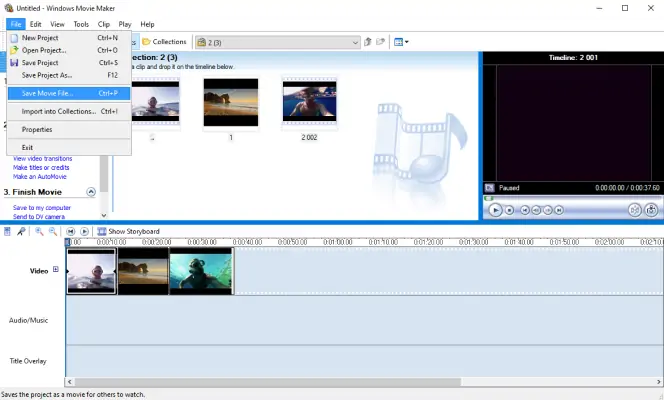Select Import into Collections entry
Screen dimensions: 664x400
click(x=69, y=111)
